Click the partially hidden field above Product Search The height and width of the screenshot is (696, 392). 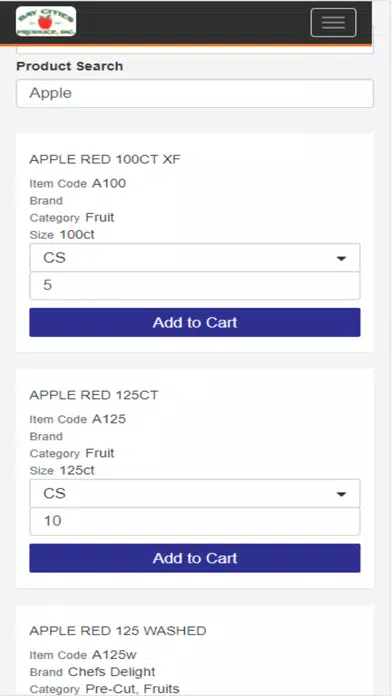(x=195, y=50)
